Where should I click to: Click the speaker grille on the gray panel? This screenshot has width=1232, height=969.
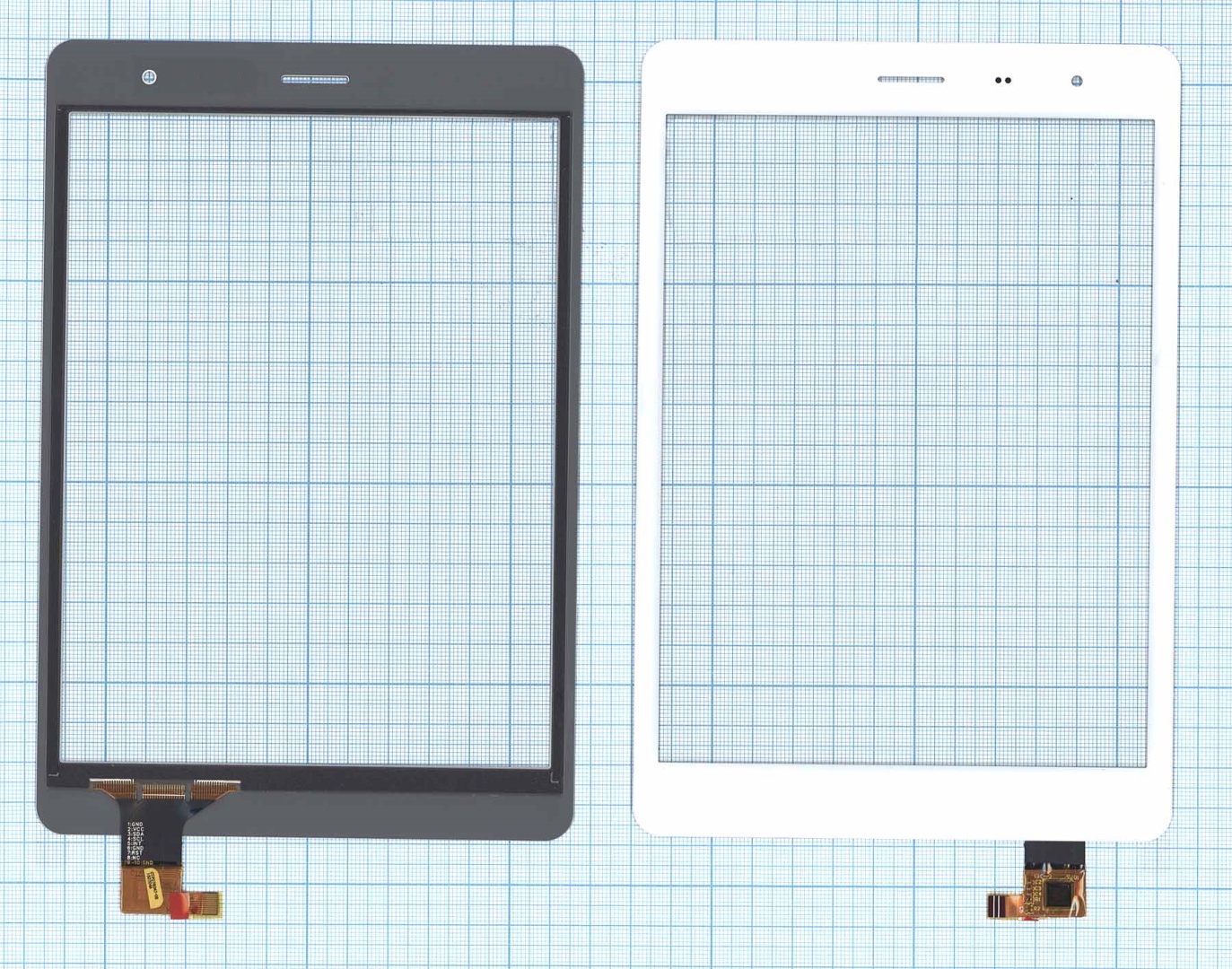click(315, 80)
